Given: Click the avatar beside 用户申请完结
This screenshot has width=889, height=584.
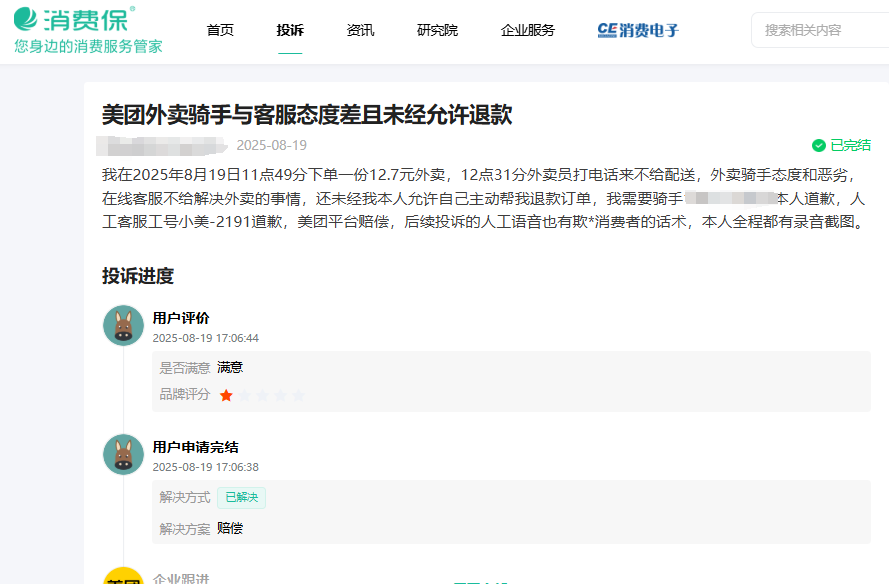Looking at the screenshot, I should [x=124, y=455].
